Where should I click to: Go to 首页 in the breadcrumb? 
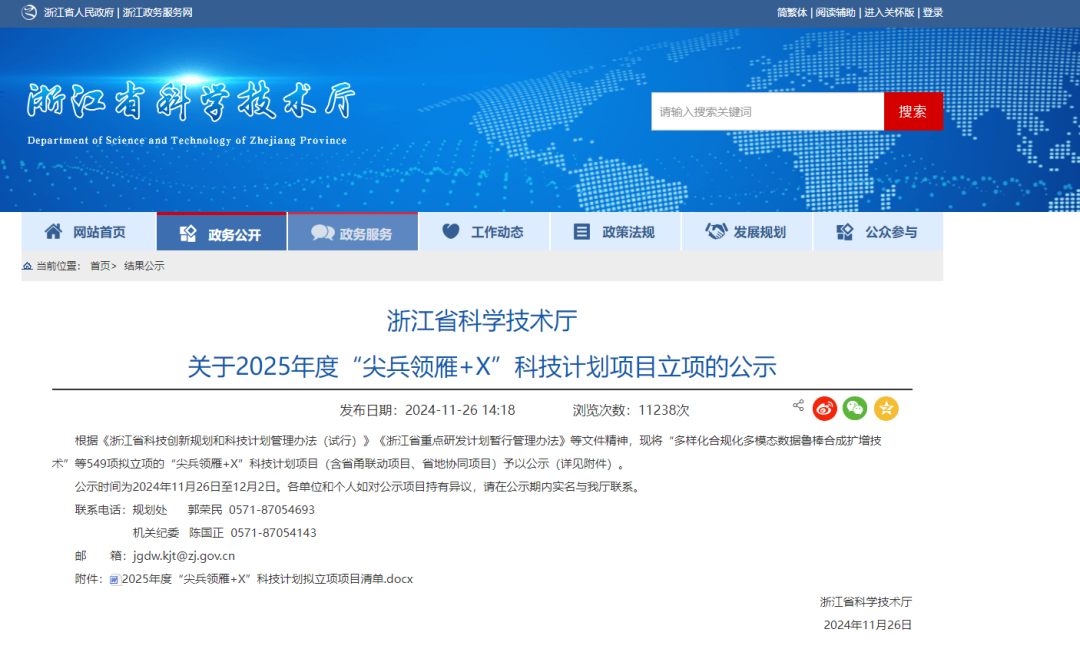point(101,266)
